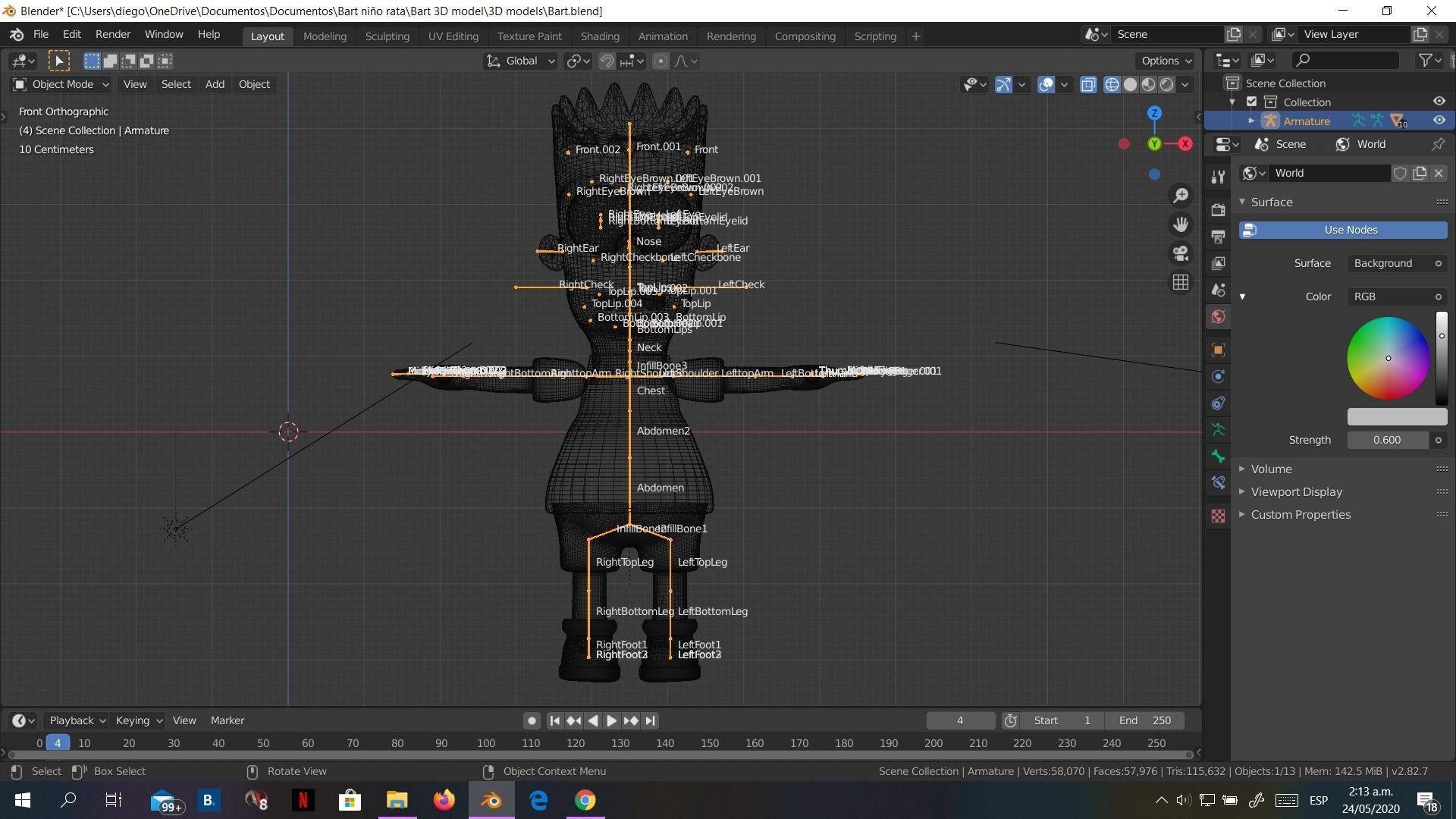Adjust world Strength 0.600 slider
1456x819 pixels.
click(x=1388, y=440)
